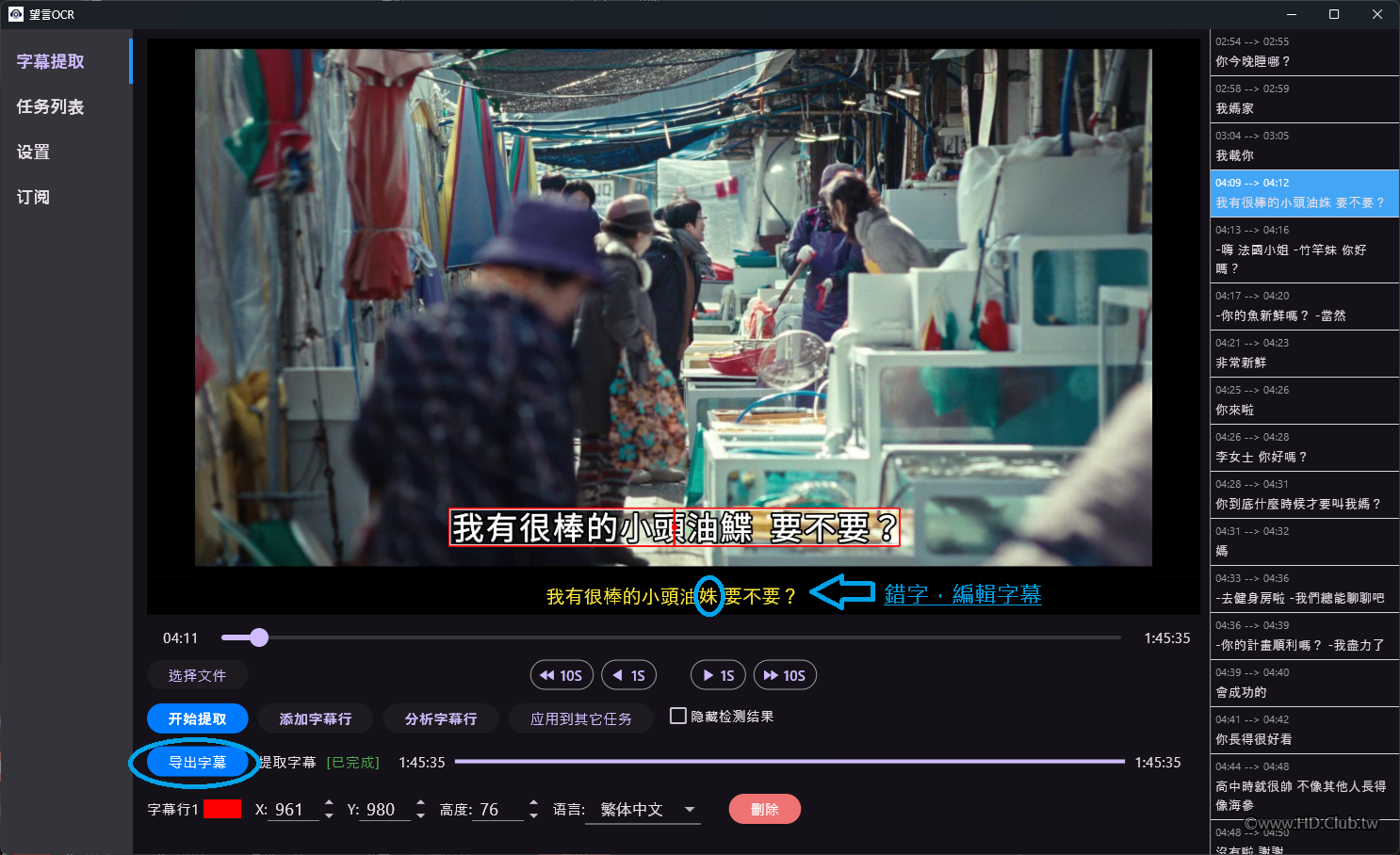Decrease the Y value with down arrow
The image size is (1400, 855).
pos(421,815)
